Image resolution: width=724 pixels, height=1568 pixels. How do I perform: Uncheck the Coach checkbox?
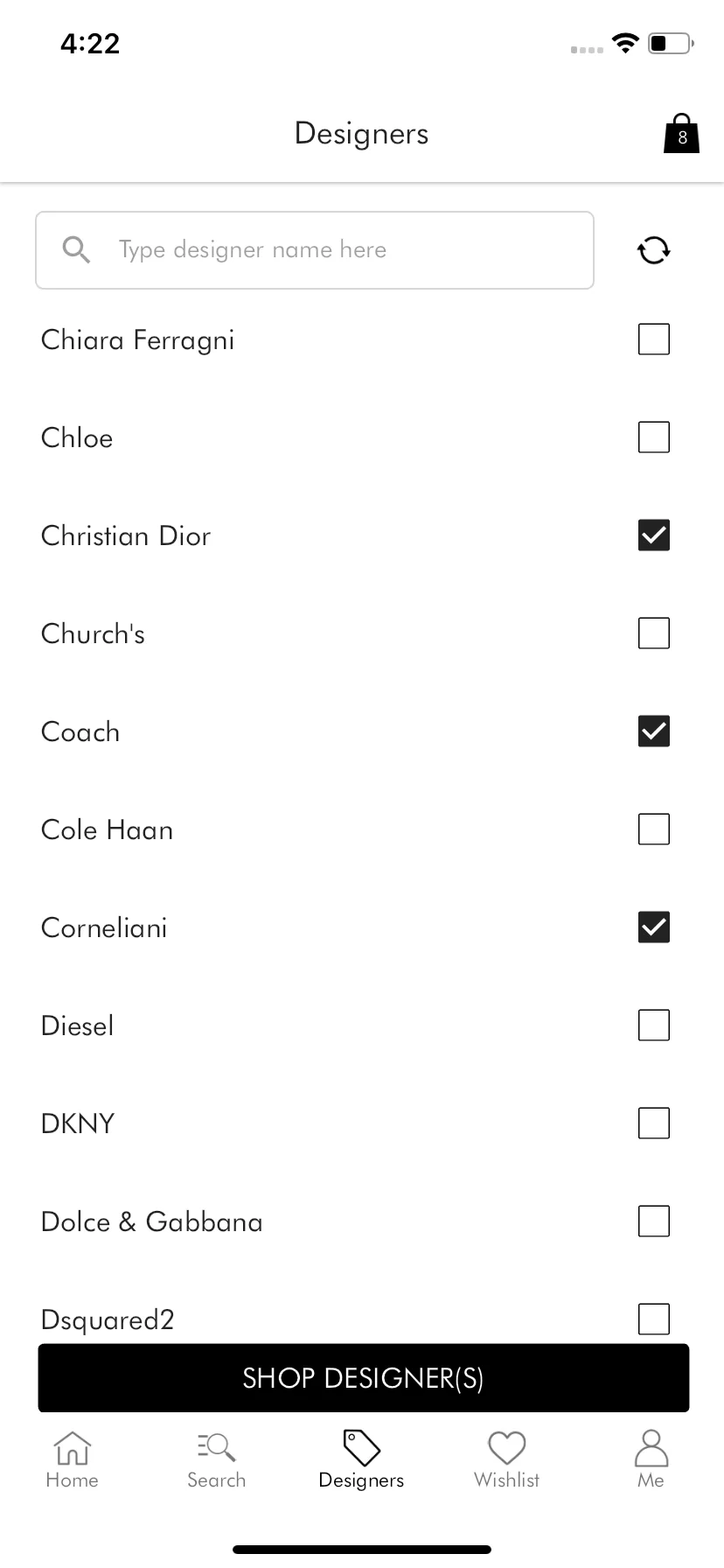tap(654, 731)
